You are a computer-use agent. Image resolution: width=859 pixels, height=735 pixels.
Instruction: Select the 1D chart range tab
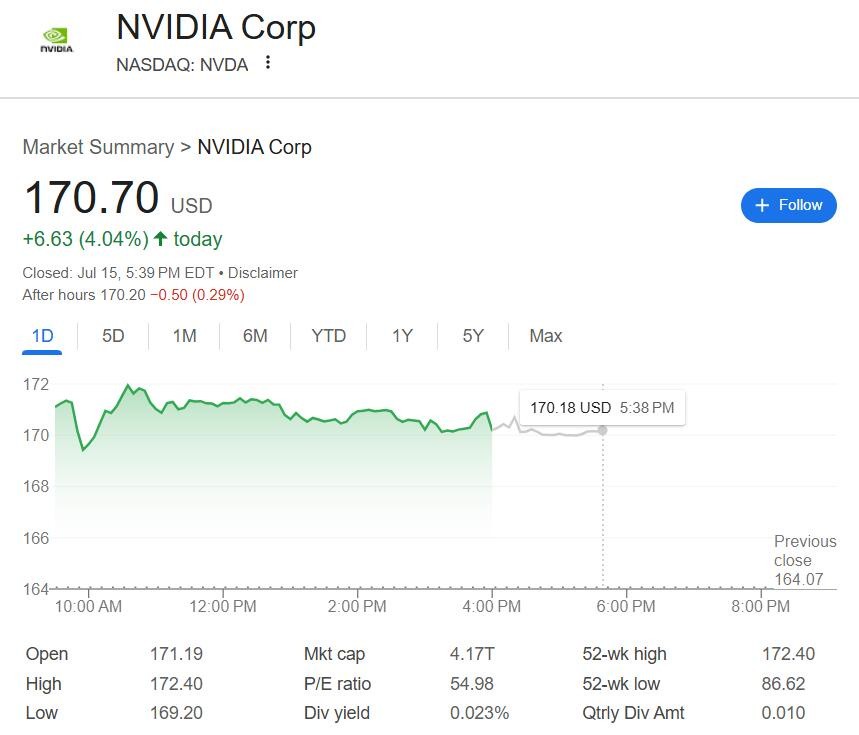pyautogui.click(x=42, y=336)
